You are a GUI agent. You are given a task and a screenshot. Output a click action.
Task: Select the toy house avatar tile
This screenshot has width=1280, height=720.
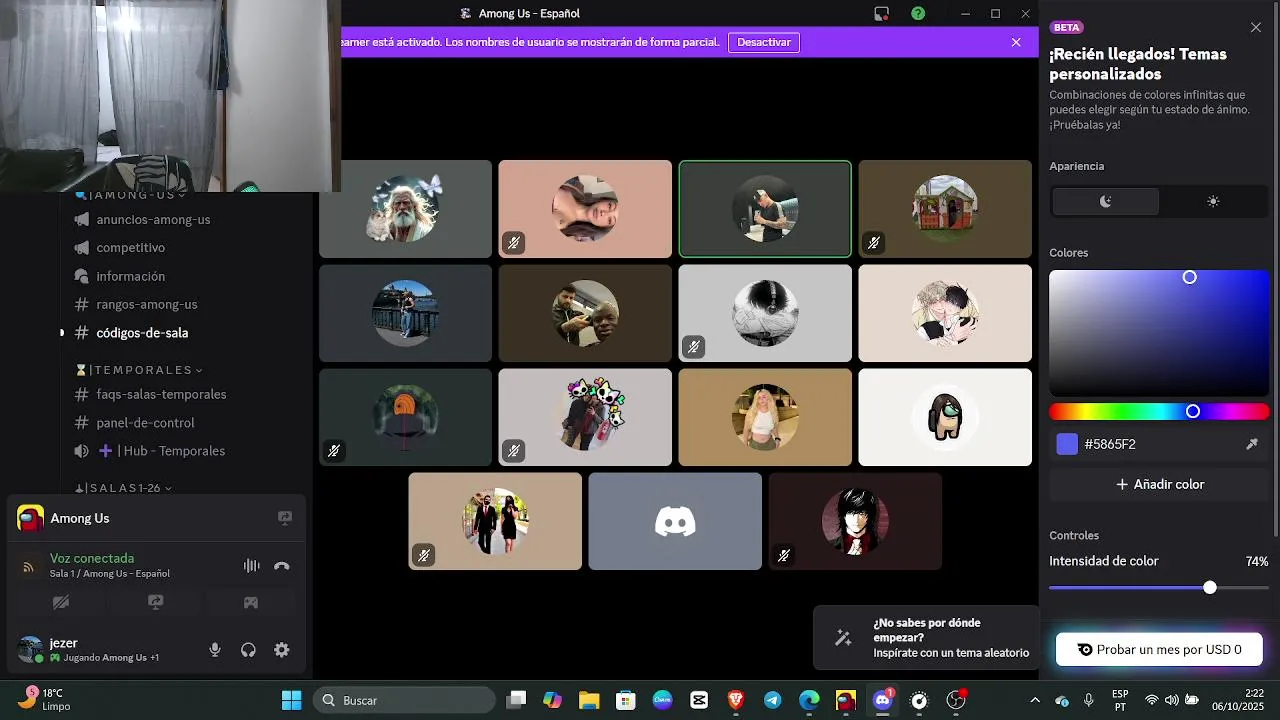click(x=945, y=209)
